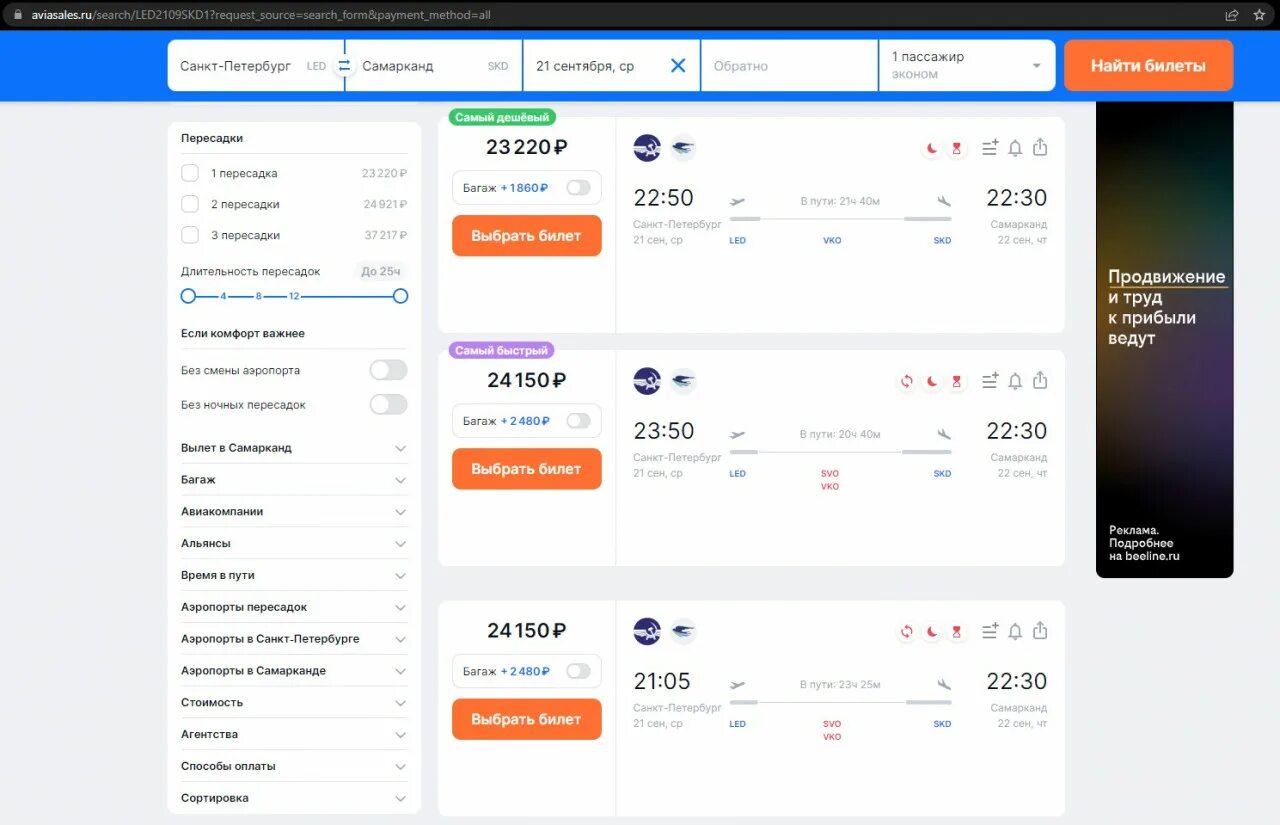First airline logo on 22:50 departure ticket

pyautogui.click(x=647, y=148)
